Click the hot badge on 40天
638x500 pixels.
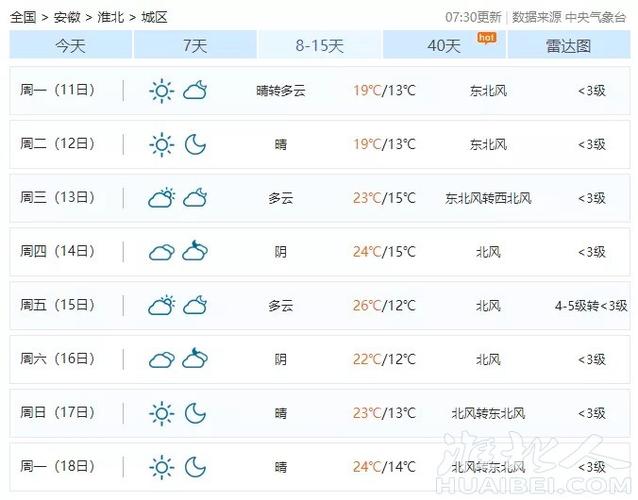pos(487,38)
